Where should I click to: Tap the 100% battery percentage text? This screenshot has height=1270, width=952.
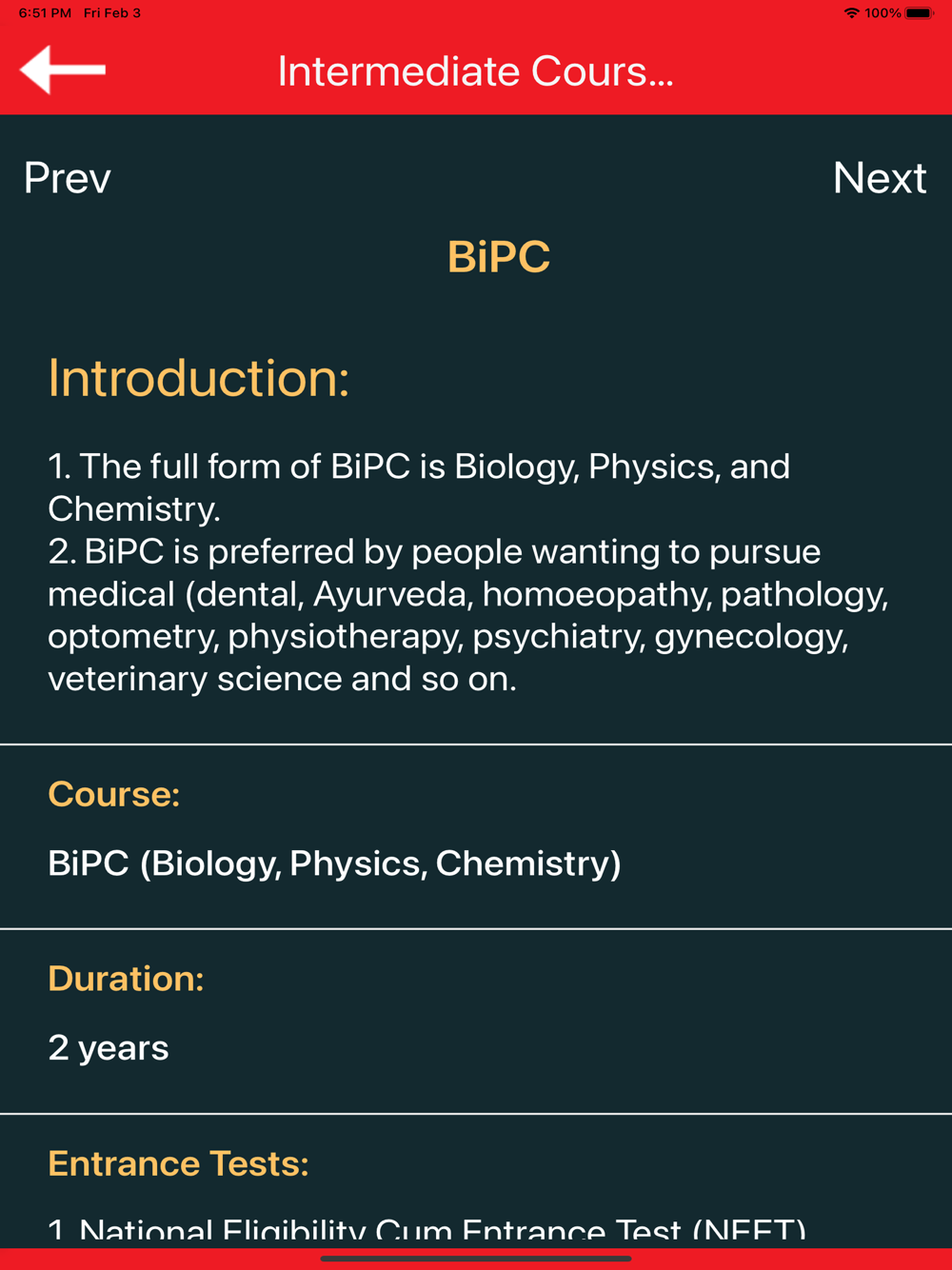pyautogui.click(x=883, y=13)
